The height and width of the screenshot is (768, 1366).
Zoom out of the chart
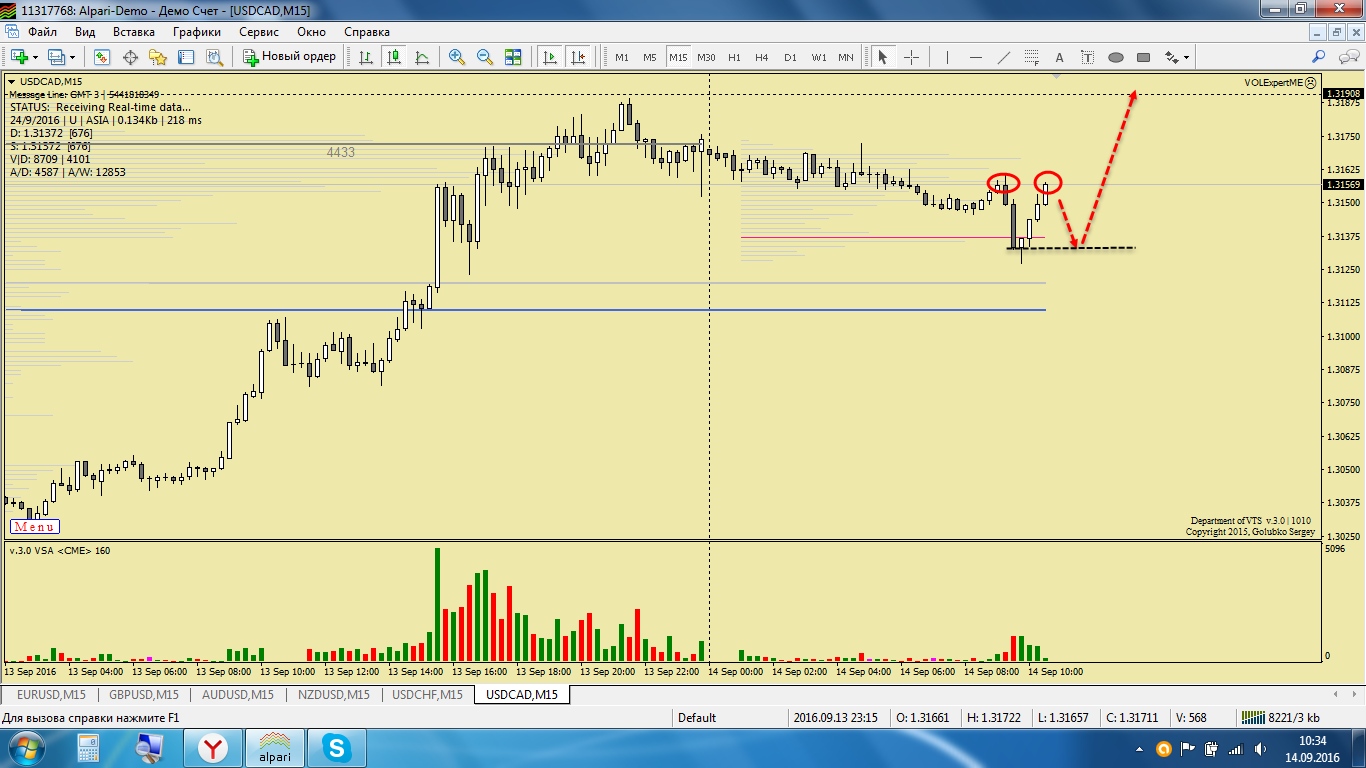(x=485, y=57)
